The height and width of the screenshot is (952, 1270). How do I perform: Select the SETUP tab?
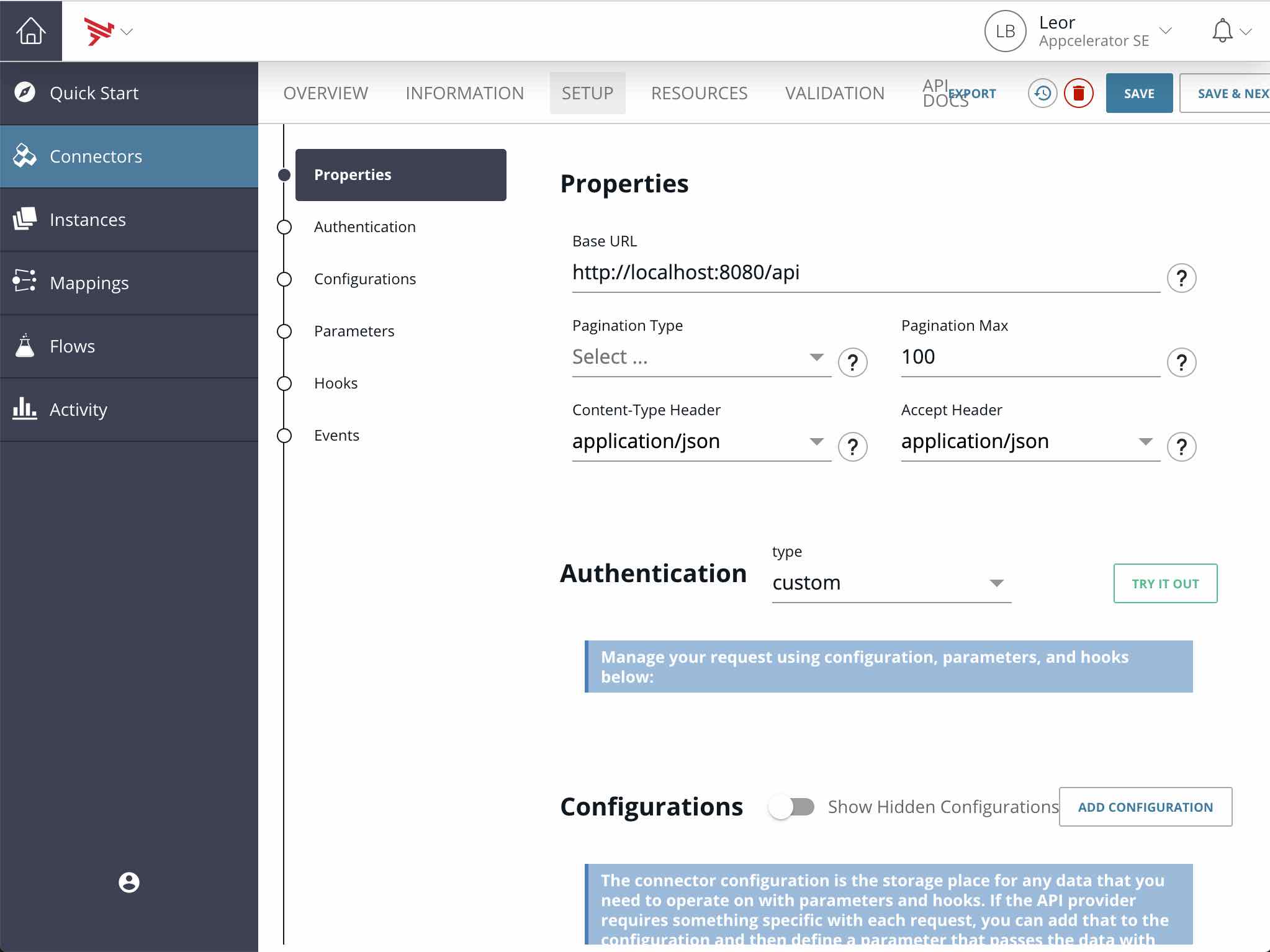click(587, 93)
